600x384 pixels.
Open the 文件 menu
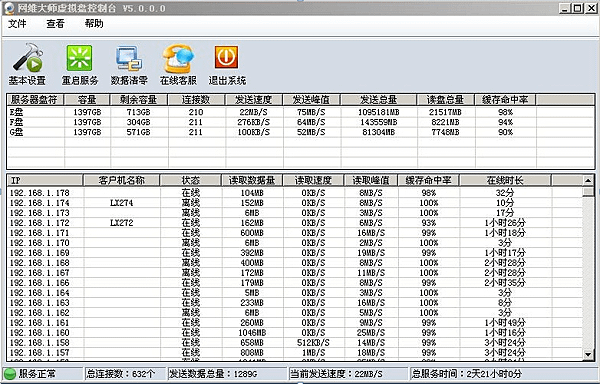[x=17, y=24]
